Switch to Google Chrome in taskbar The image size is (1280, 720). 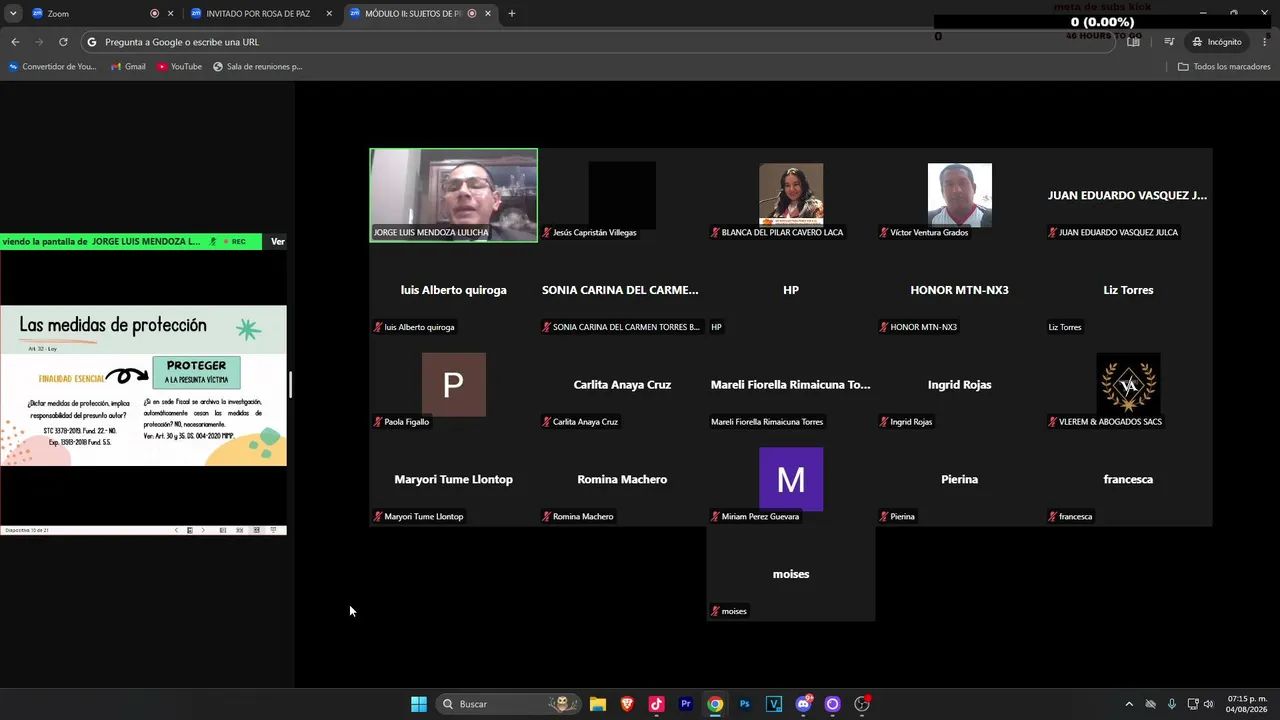tap(715, 704)
